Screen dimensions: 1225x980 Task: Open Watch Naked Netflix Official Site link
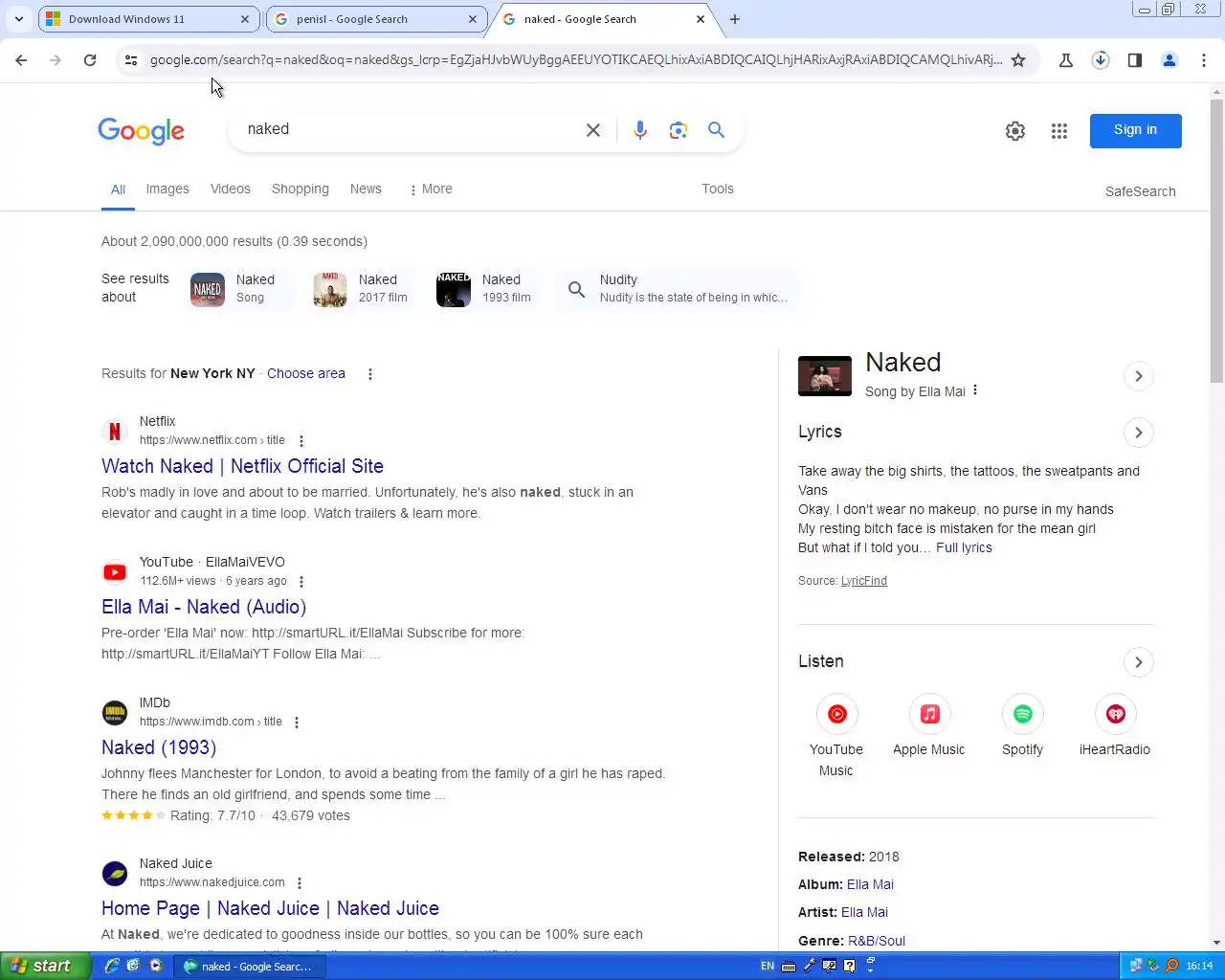242,467
